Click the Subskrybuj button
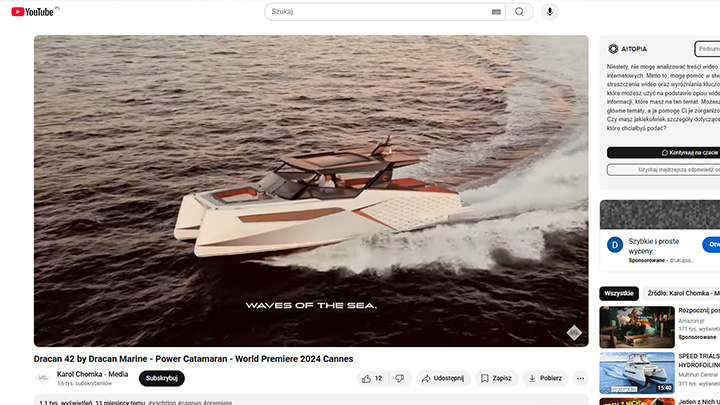 tap(161, 378)
